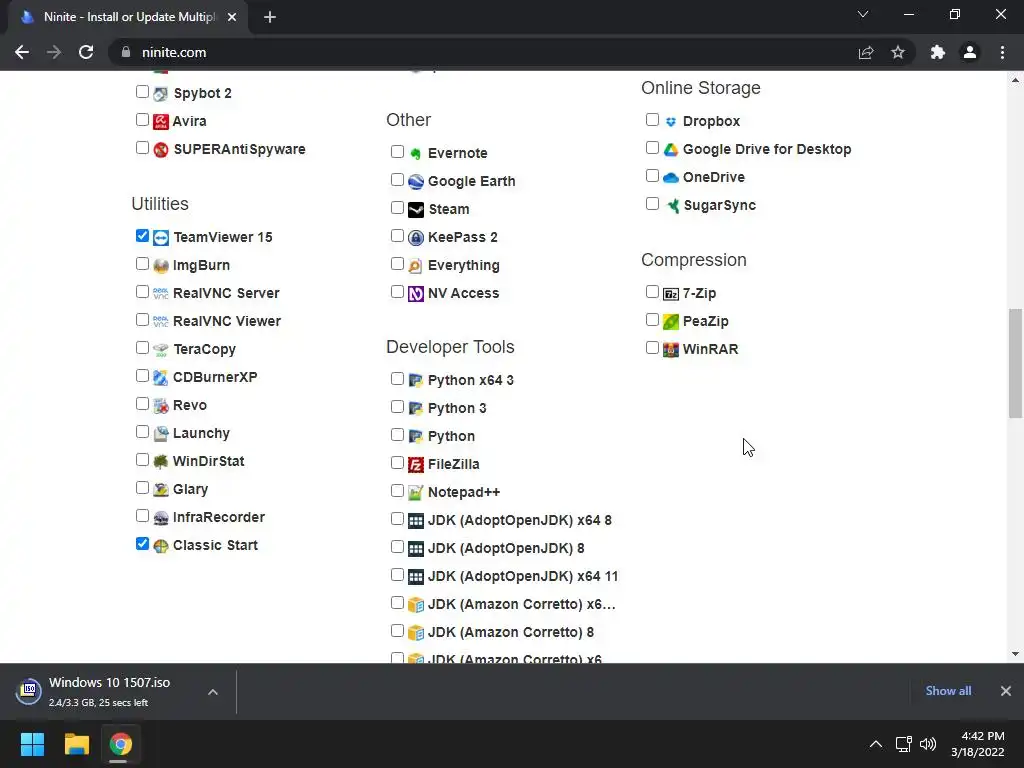Click the Notepad++ icon

tap(415, 492)
